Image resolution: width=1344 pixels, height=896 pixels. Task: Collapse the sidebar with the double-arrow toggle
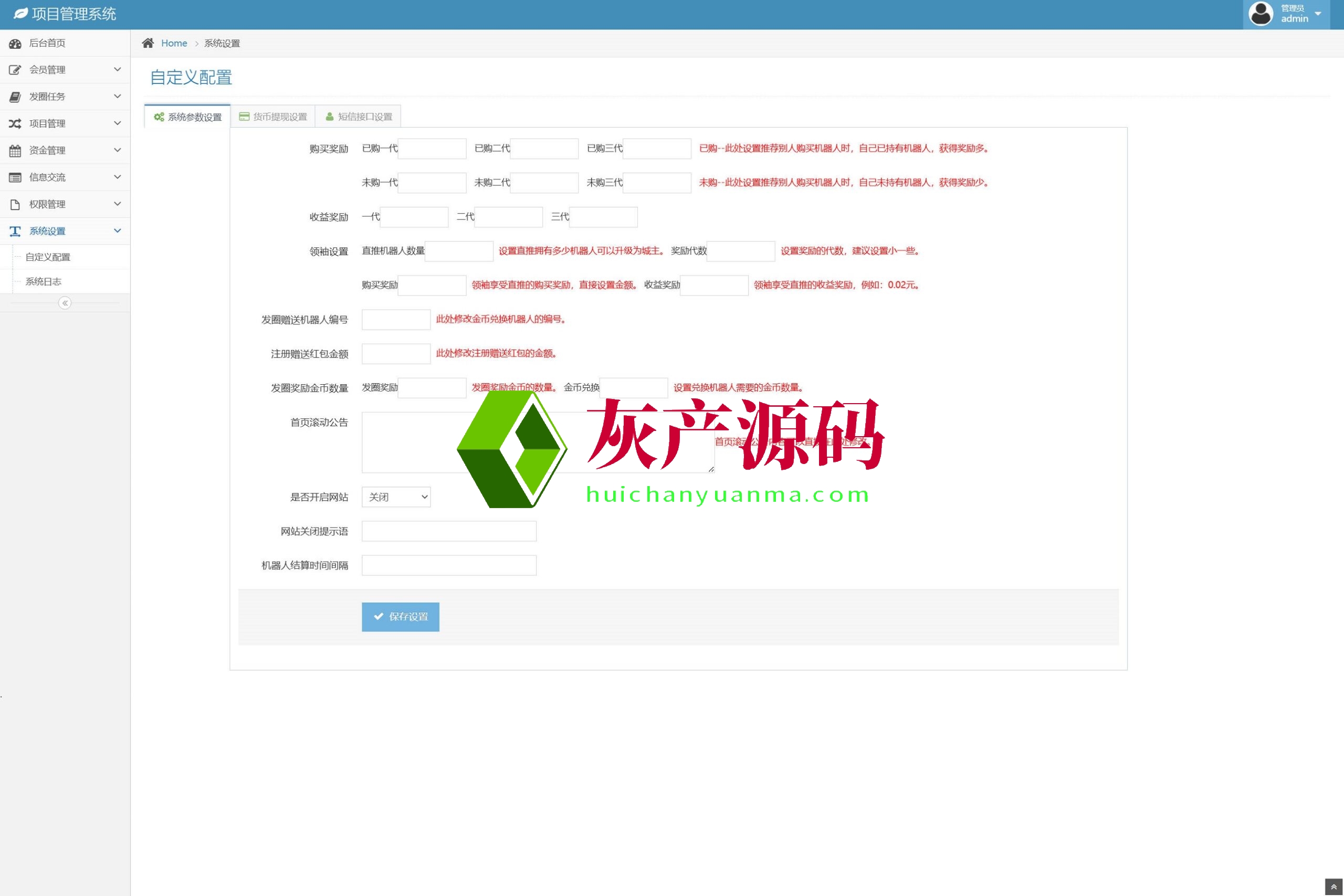tap(65, 303)
